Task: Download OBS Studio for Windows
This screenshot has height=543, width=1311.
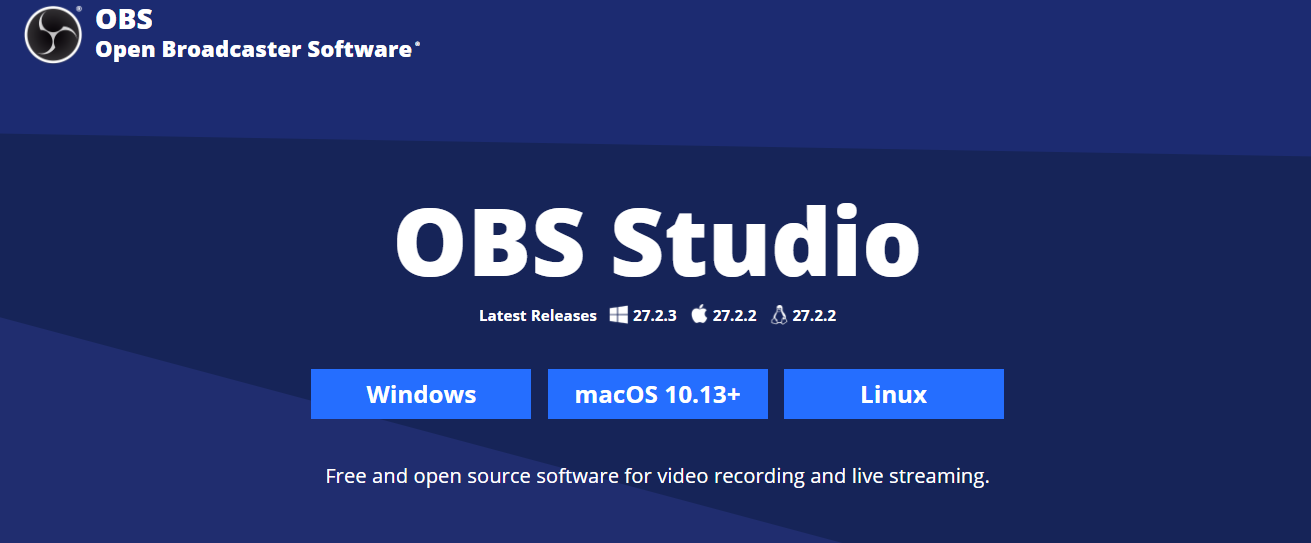Action: [421, 394]
